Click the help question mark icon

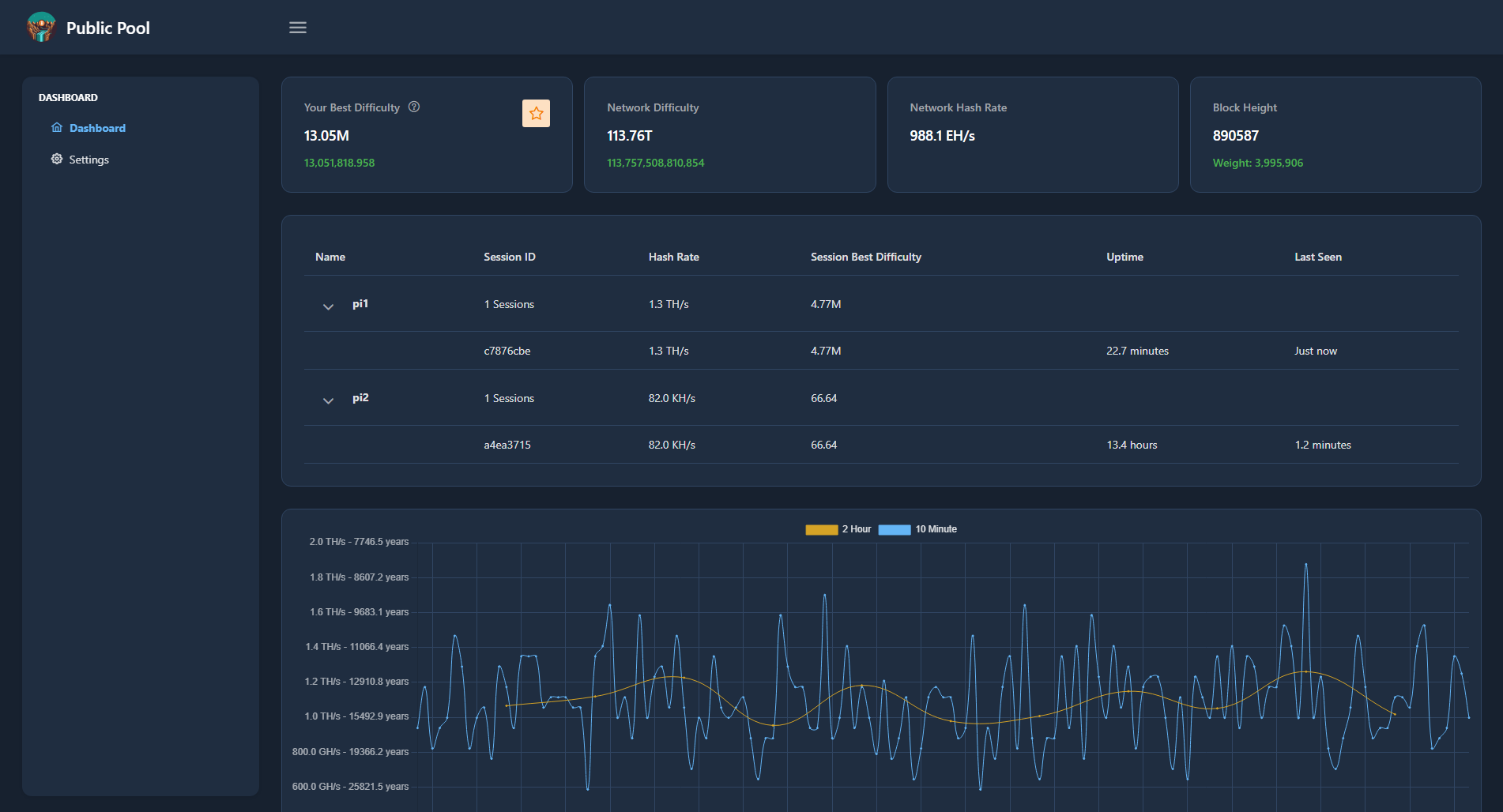point(414,107)
